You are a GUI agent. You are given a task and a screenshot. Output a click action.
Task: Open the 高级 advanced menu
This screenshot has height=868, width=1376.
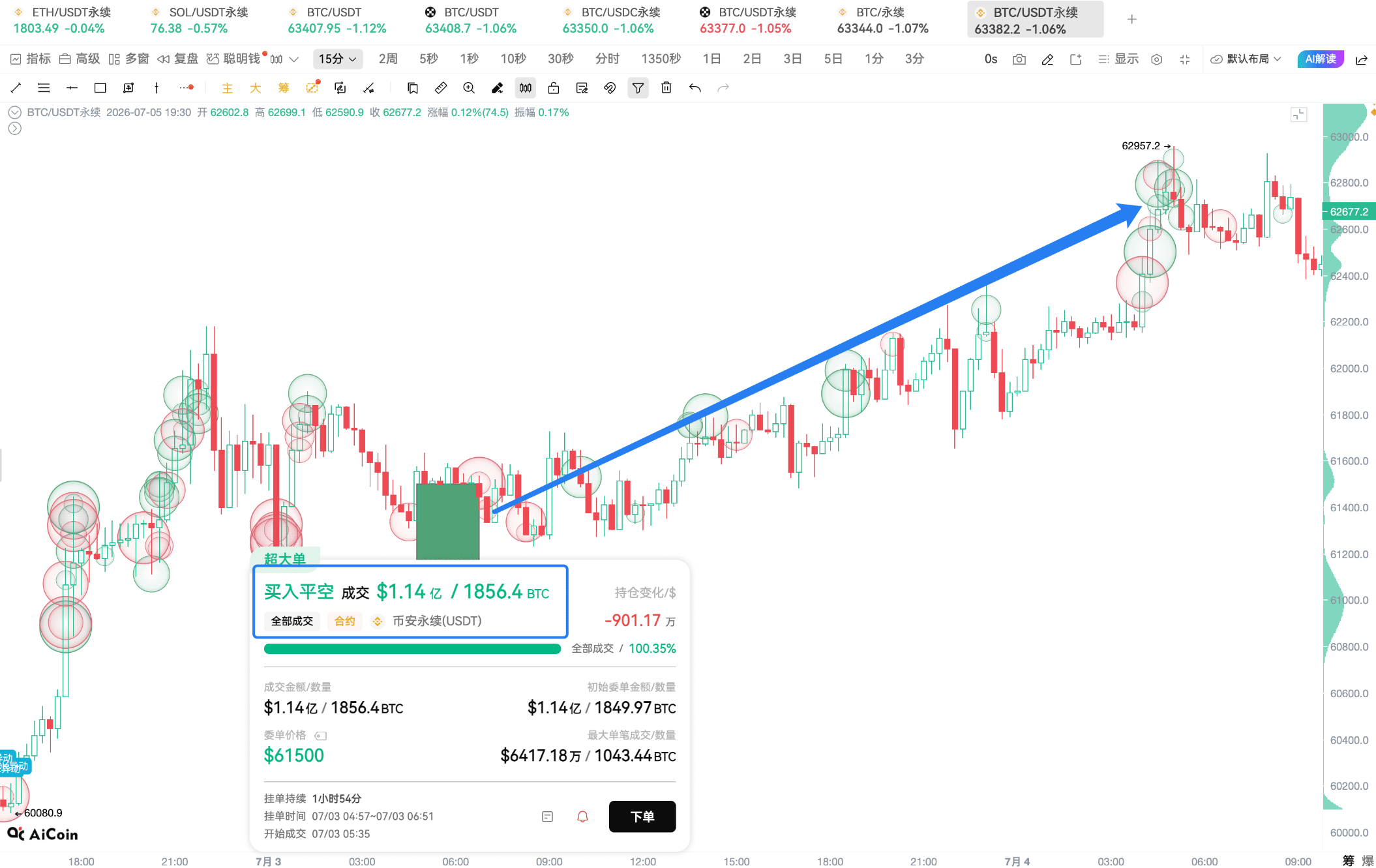[80, 59]
